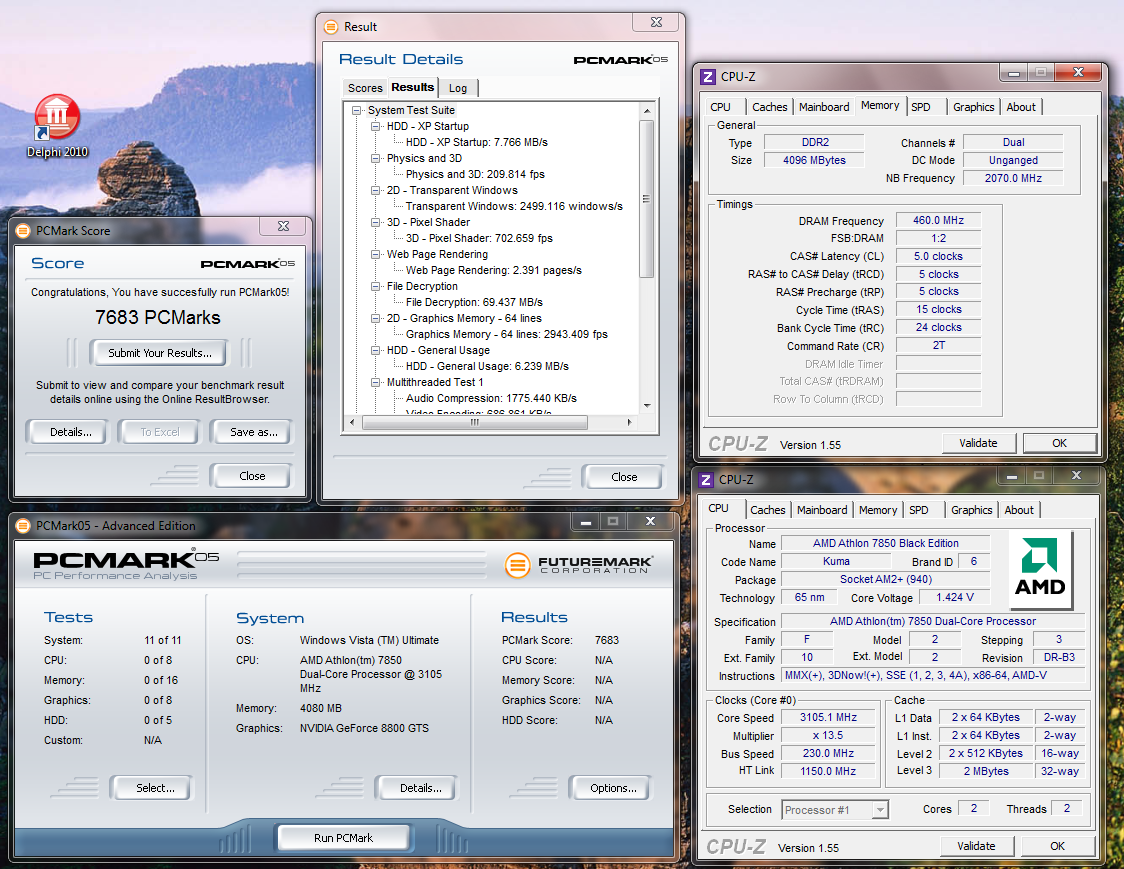Click Run PCMark button

343,838
